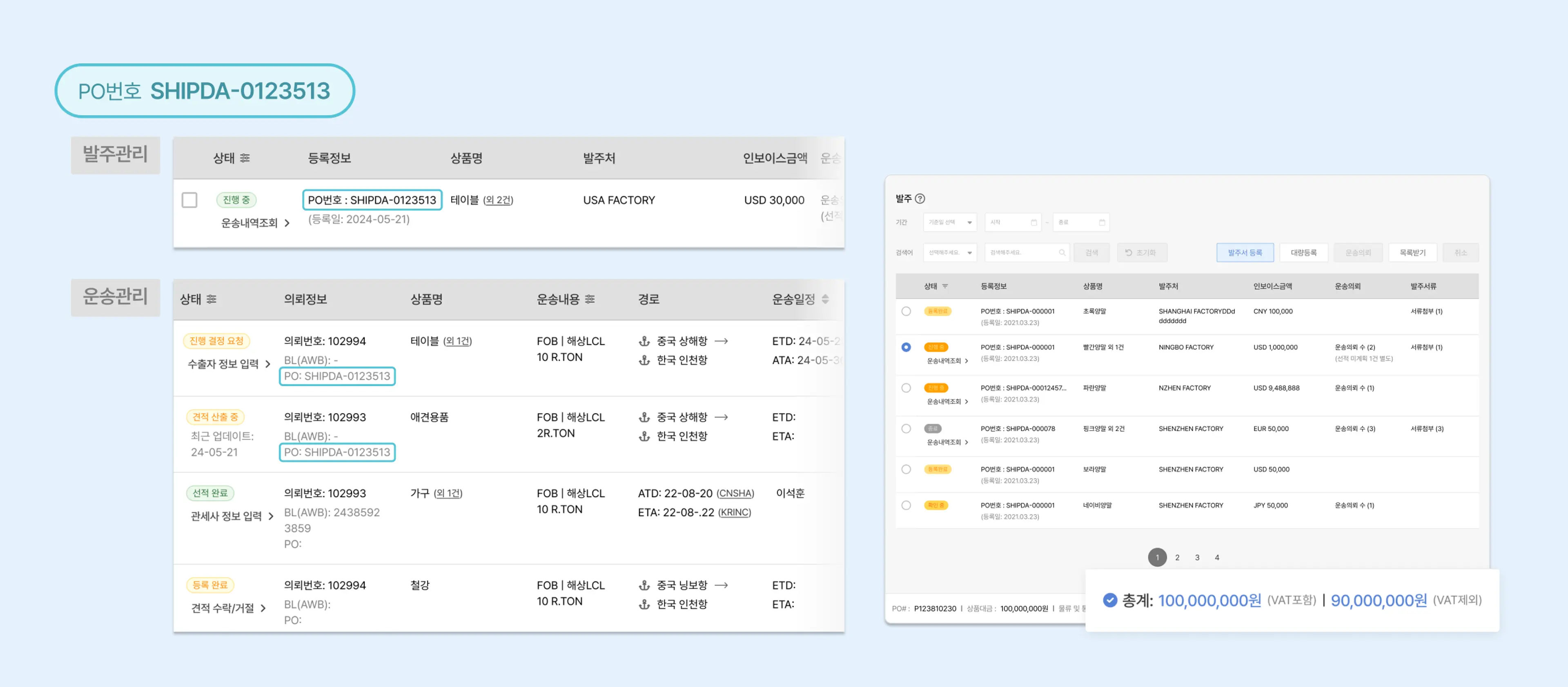Click the 견적 산출 중 status badge
1568x687 pixels.
point(215,417)
